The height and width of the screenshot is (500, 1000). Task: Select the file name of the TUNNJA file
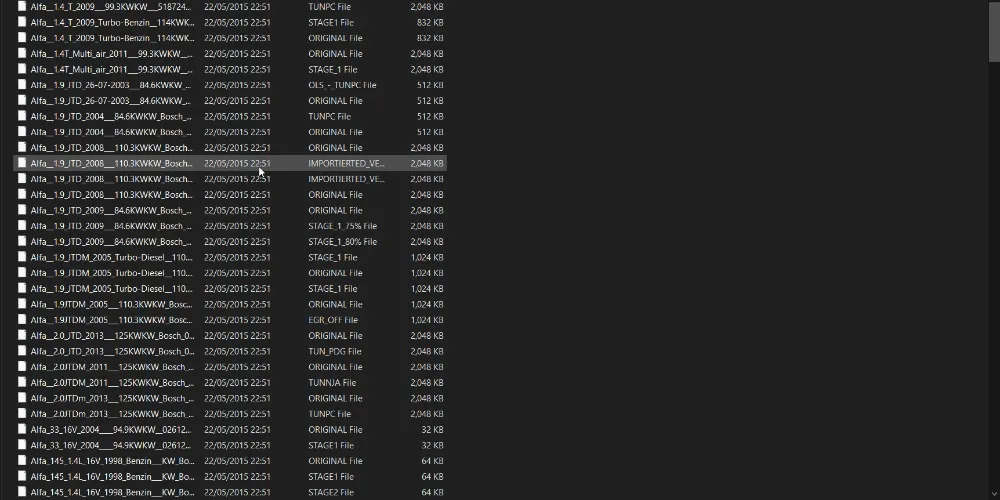[x=112, y=382]
